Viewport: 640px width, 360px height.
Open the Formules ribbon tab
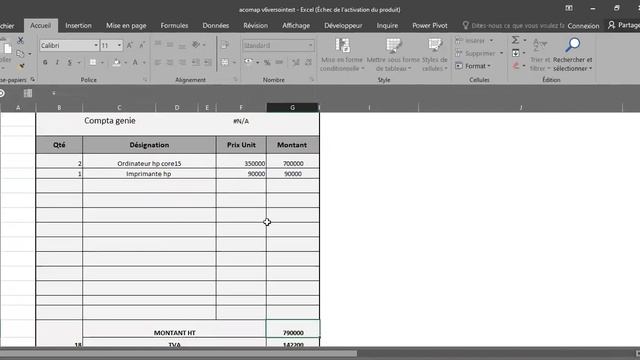174,25
